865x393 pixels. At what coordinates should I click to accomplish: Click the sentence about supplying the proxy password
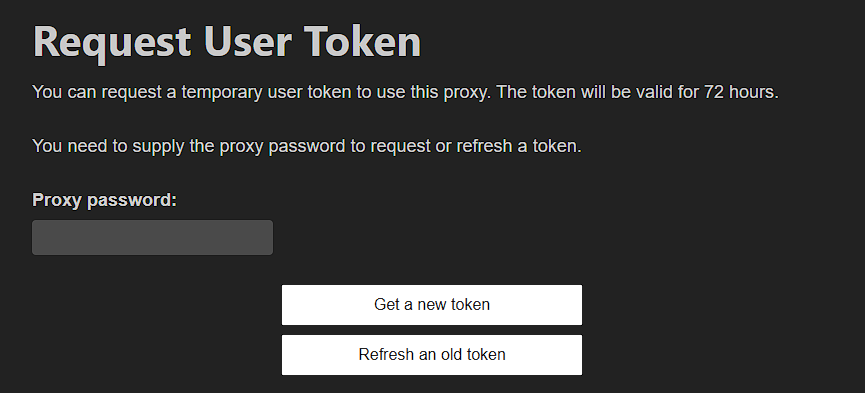tap(307, 146)
